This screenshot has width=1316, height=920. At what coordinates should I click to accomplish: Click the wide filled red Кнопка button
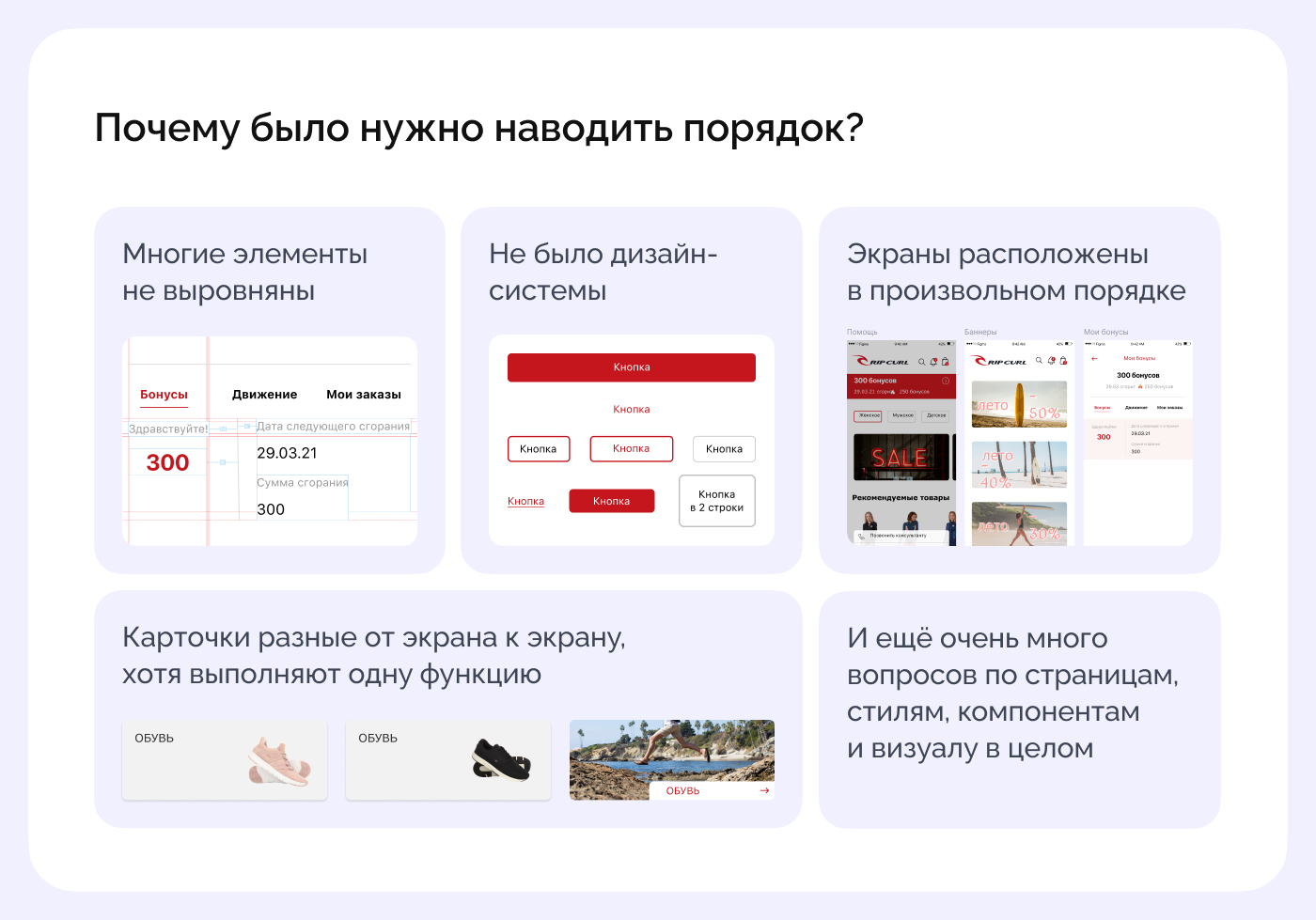[632, 367]
